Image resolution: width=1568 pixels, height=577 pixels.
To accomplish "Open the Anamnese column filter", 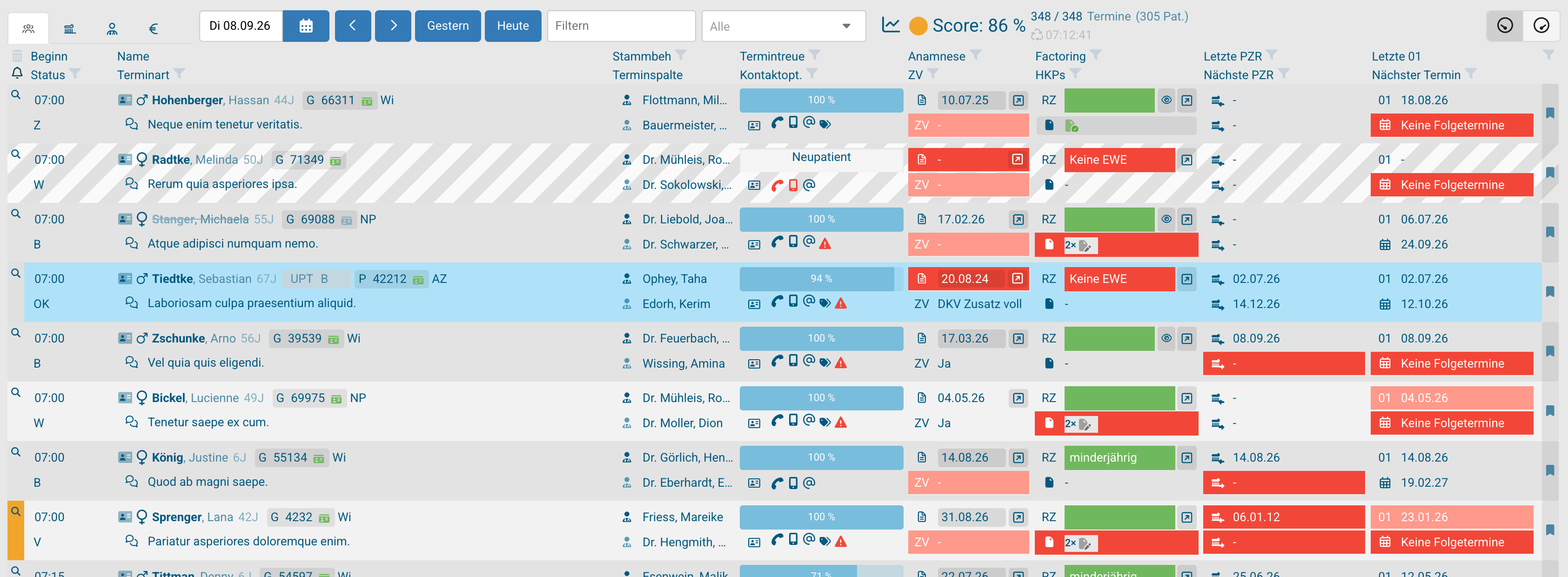I will click(975, 55).
